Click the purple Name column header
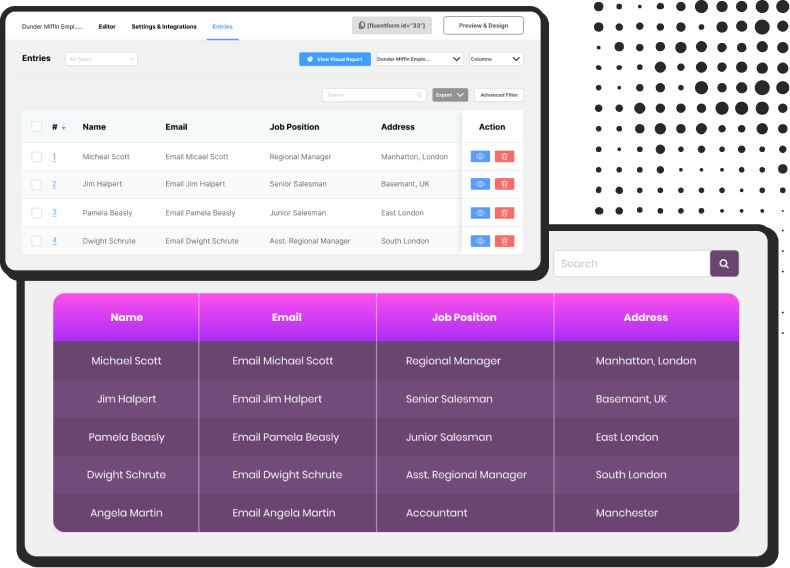Screen dimensions: 790x568 (x=126, y=317)
